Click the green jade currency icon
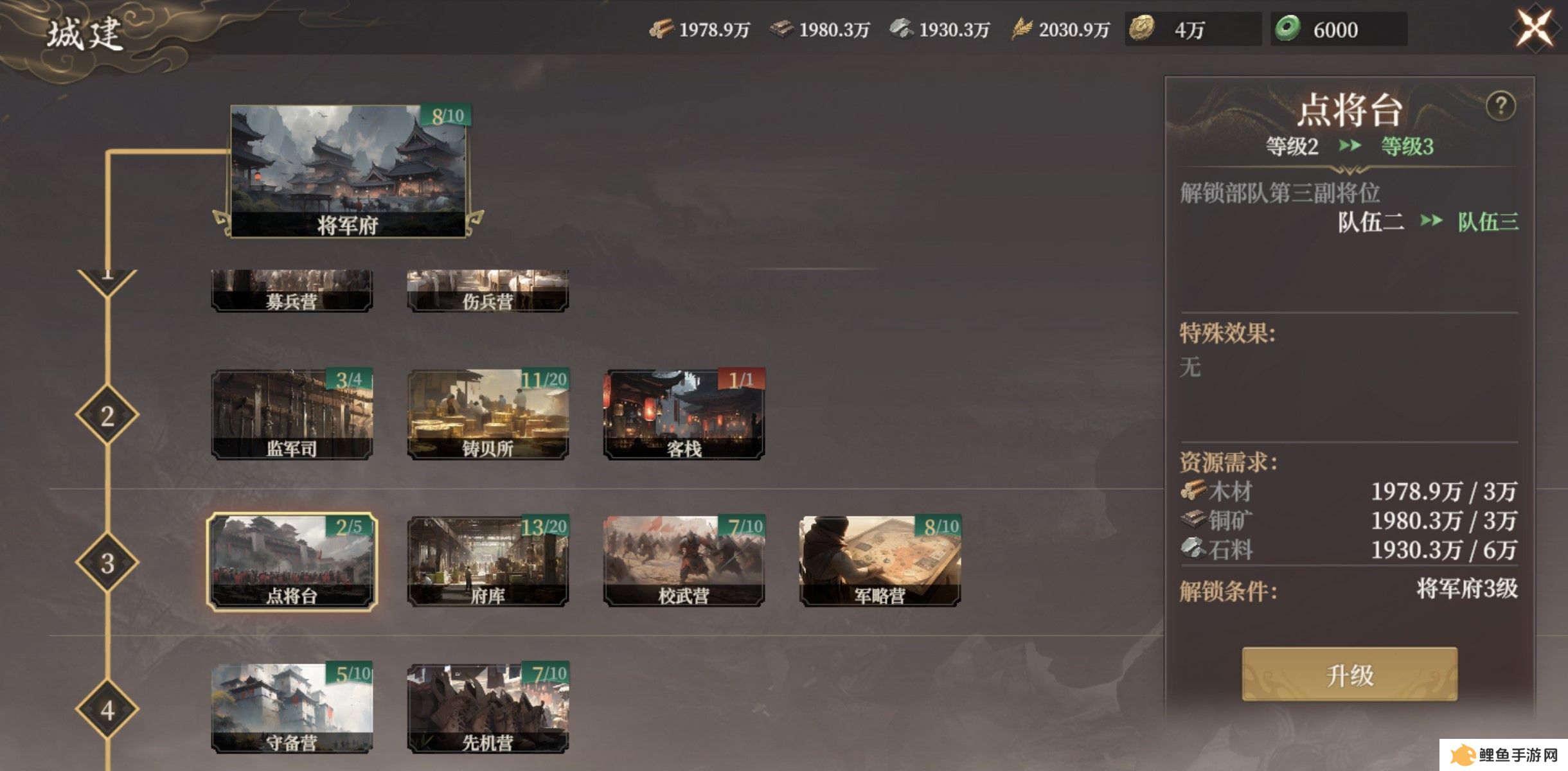 [x=1288, y=29]
